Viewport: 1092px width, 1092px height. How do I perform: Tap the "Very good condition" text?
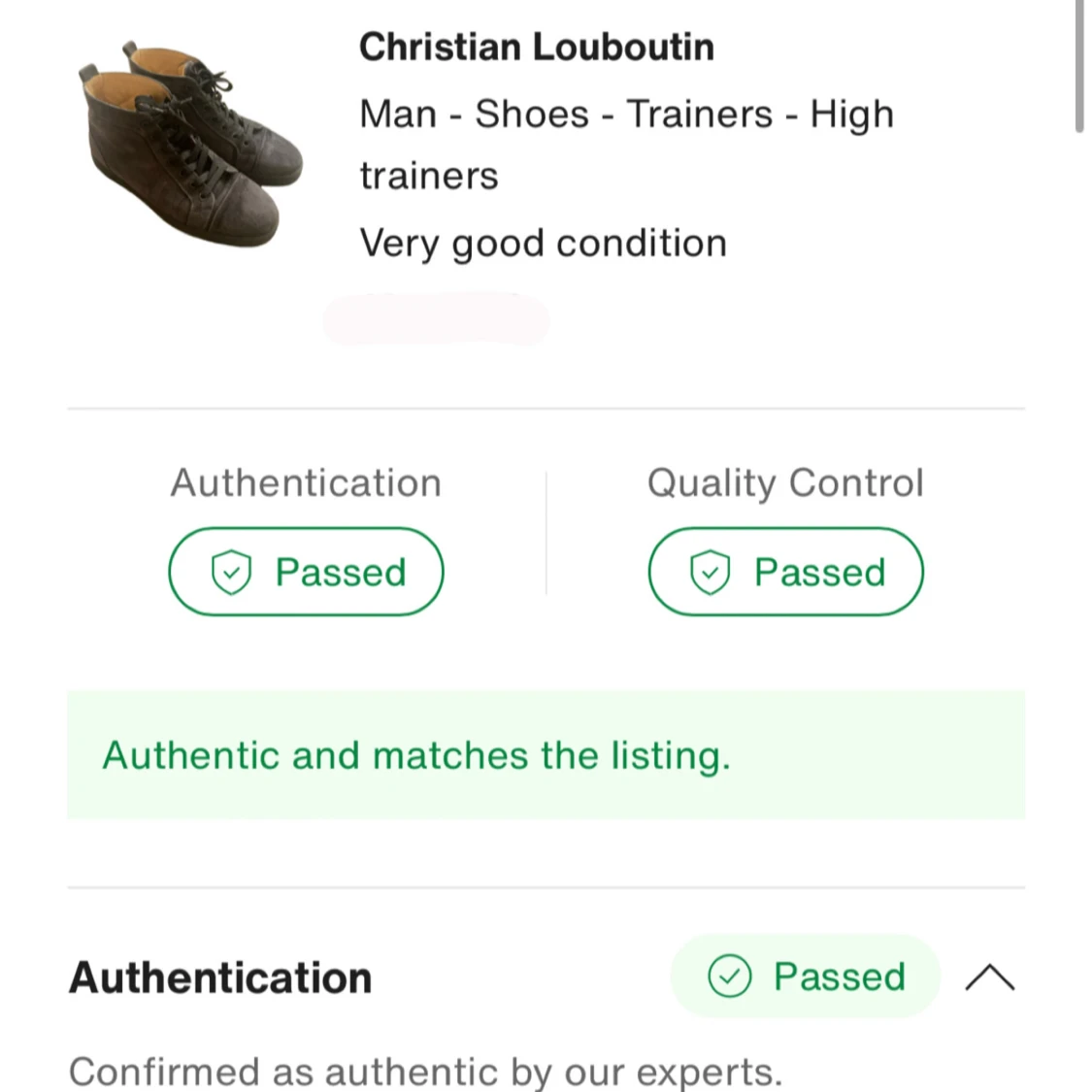543,243
